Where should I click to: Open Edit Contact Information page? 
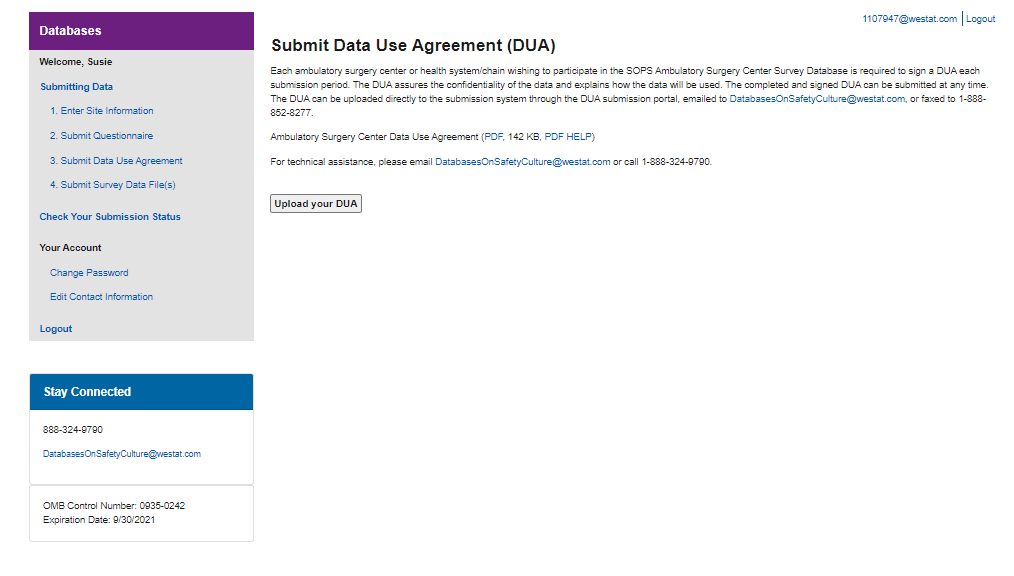point(101,297)
